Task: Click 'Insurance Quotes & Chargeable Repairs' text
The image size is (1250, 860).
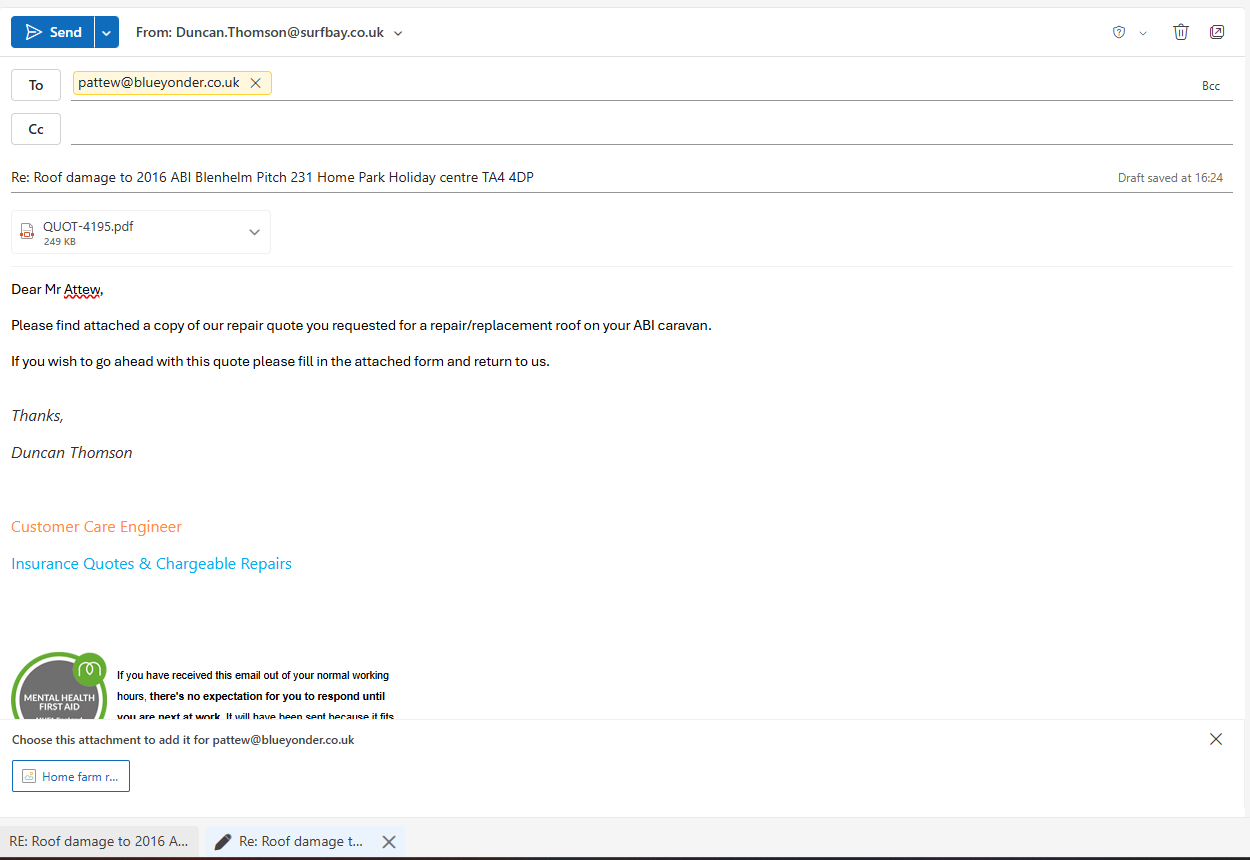Action: 151,564
